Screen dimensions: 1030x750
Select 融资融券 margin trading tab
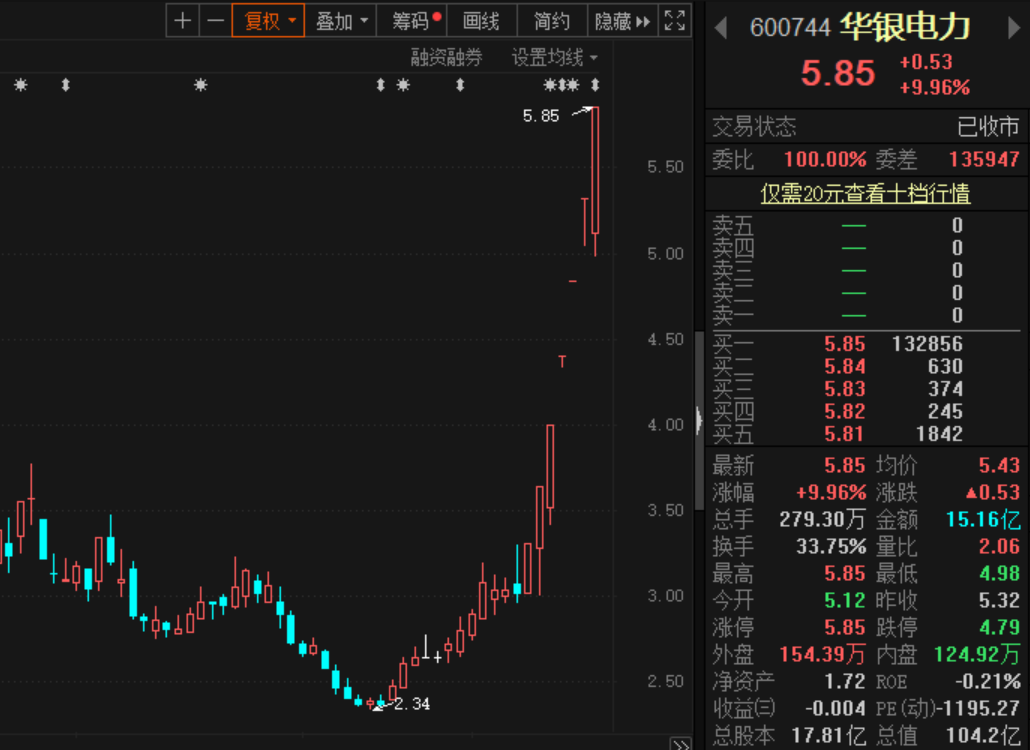point(446,58)
